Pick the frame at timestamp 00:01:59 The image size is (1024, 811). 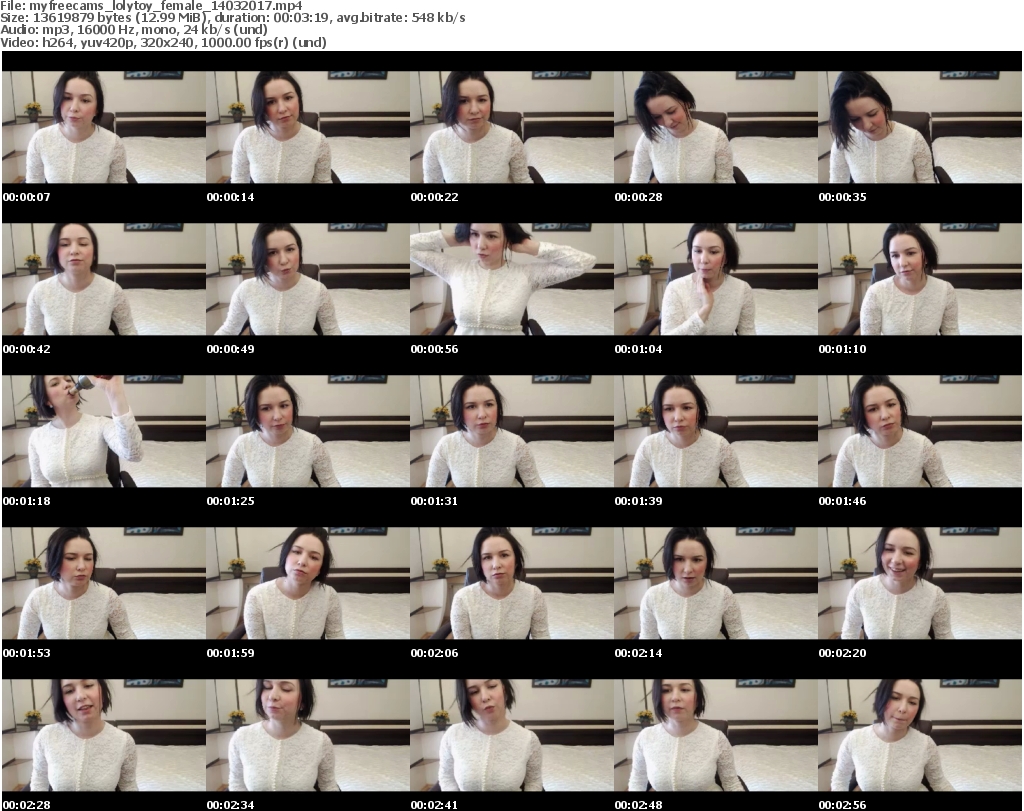tap(308, 583)
